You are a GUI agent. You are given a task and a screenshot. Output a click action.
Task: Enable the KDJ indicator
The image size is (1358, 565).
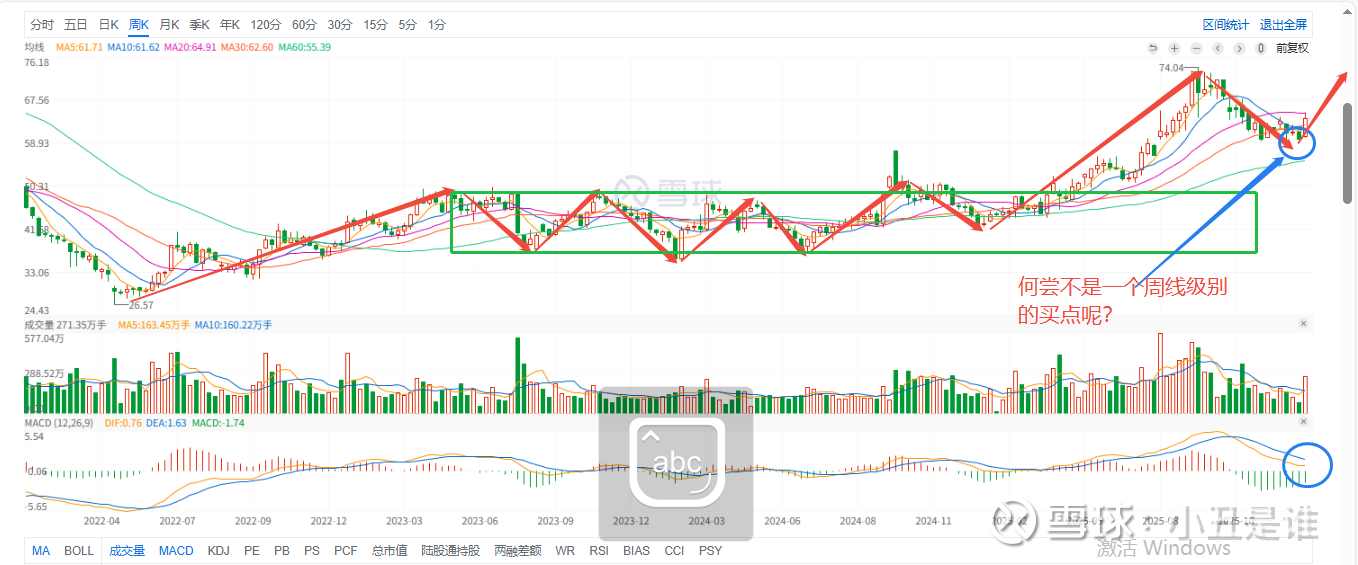point(219,550)
